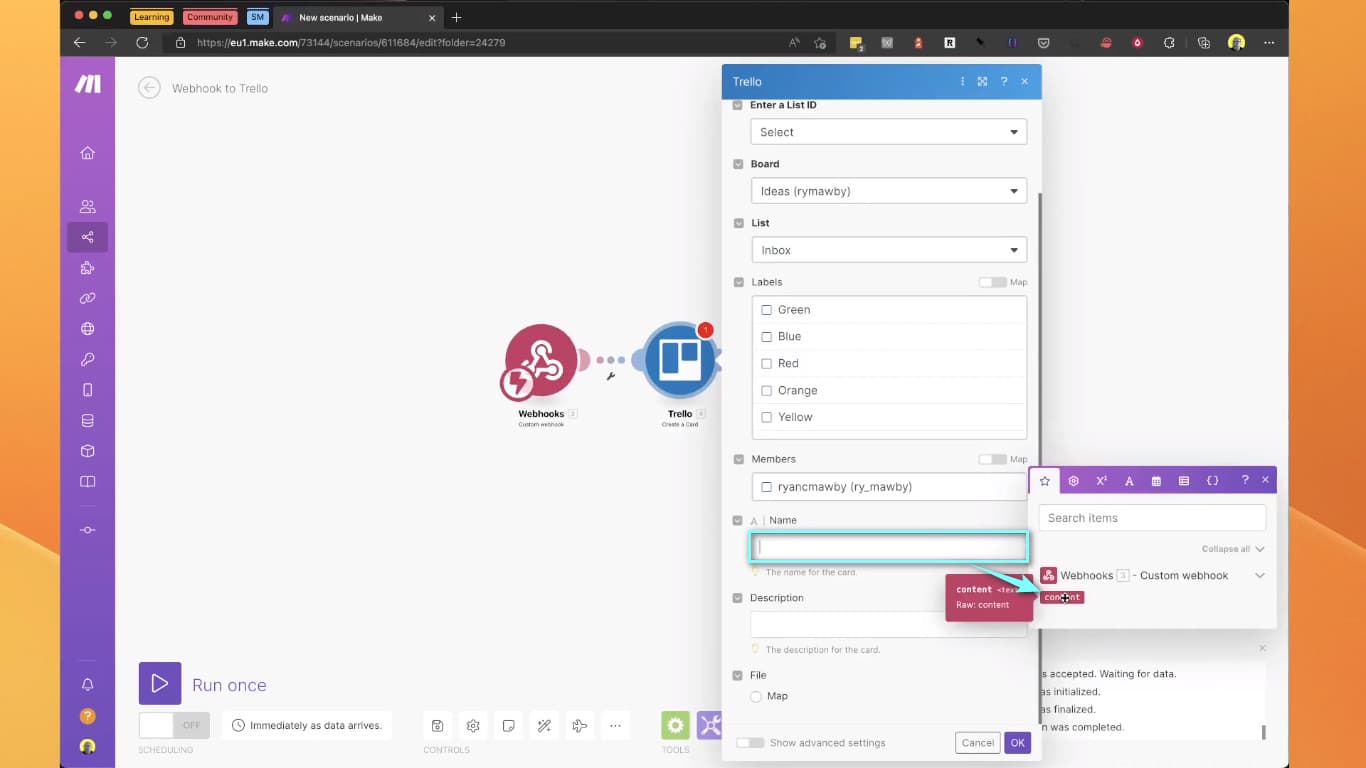Open the Devices phone sidebar icon
This screenshot has height=768, width=1366.
click(x=87, y=390)
